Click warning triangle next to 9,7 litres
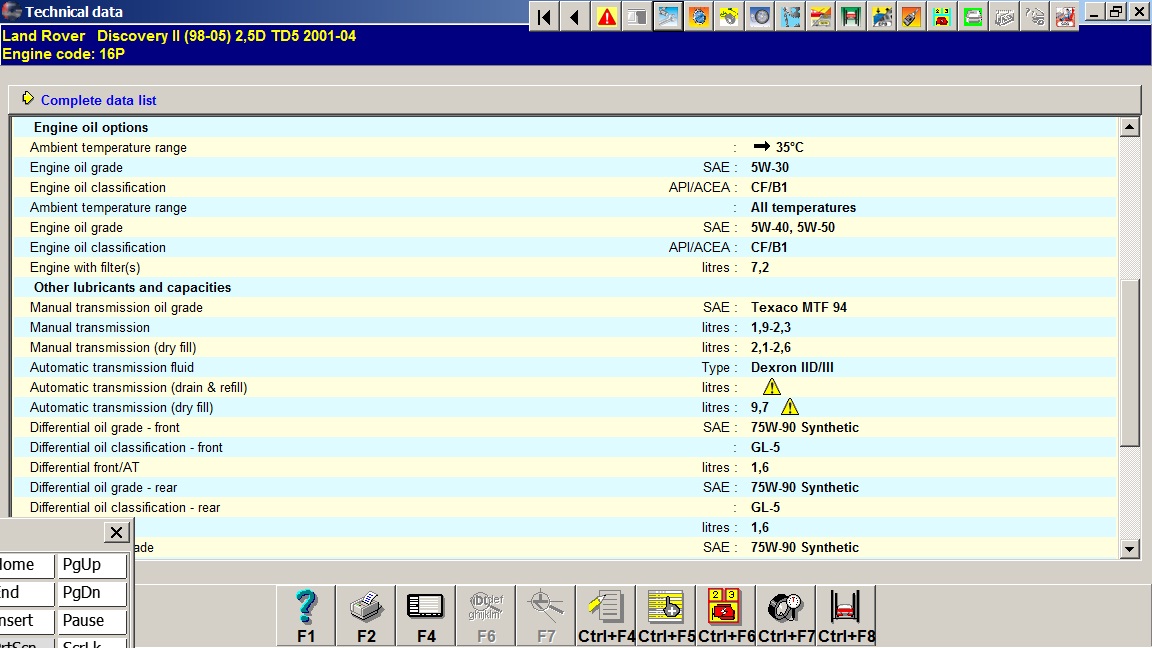The width and height of the screenshot is (1152, 648). coord(790,407)
